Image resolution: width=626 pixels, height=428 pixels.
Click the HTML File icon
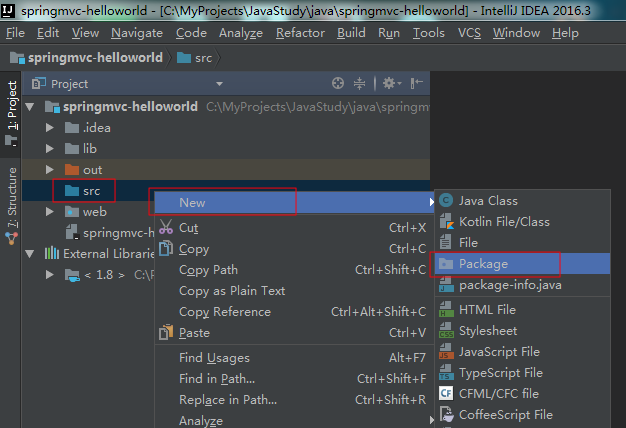click(446, 309)
